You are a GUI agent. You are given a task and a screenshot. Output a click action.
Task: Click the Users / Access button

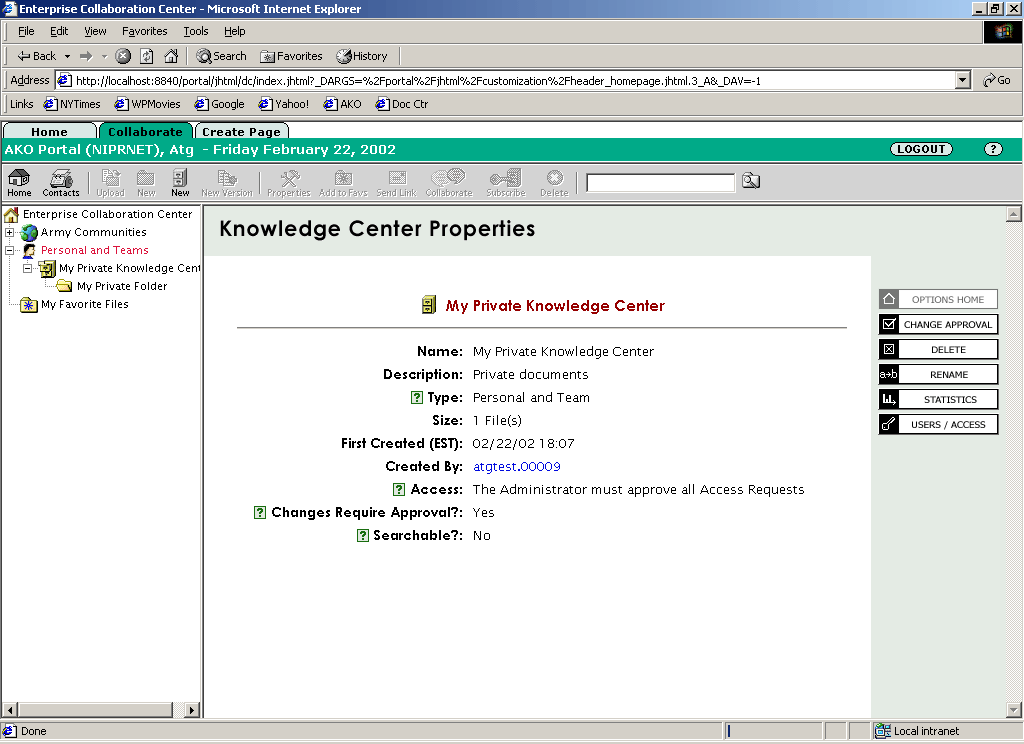(x=938, y=425)
